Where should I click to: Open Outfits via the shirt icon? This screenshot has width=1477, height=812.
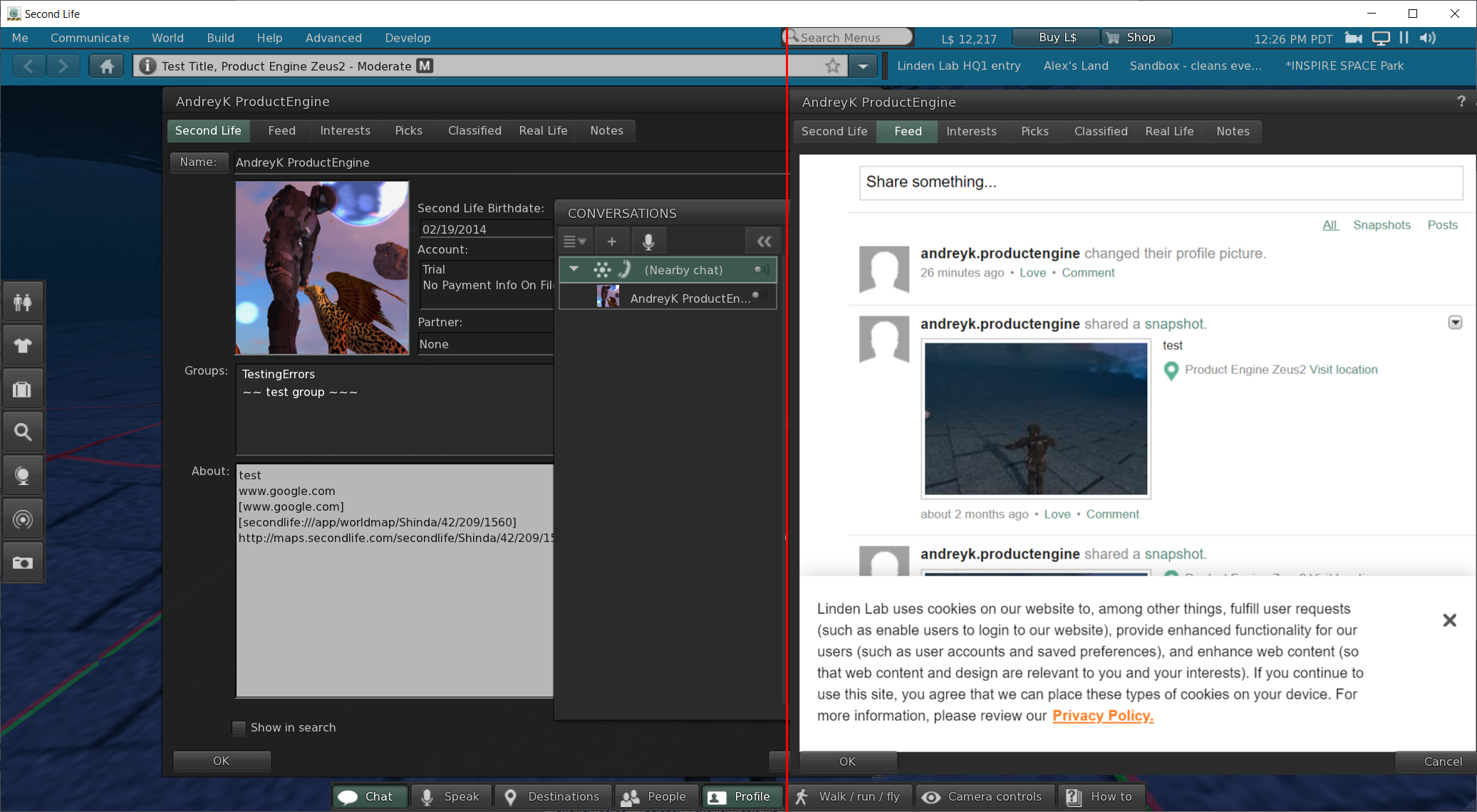[x=24, y=345]
